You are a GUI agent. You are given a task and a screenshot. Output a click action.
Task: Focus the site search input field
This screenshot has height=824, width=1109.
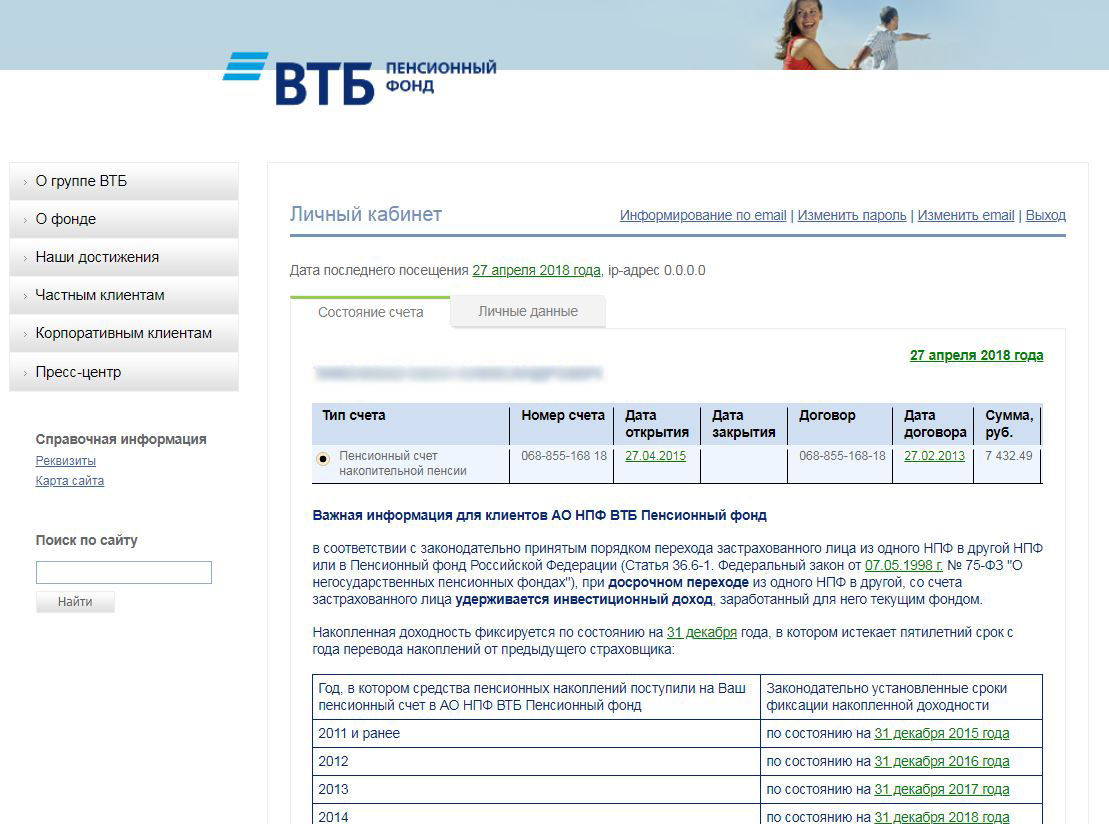point(124,572)
